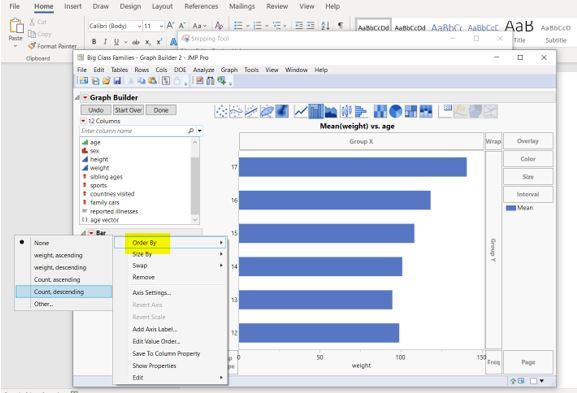Click Underline in the Word ribbon
The image size is (577, 393).
[x=116, y=42]
